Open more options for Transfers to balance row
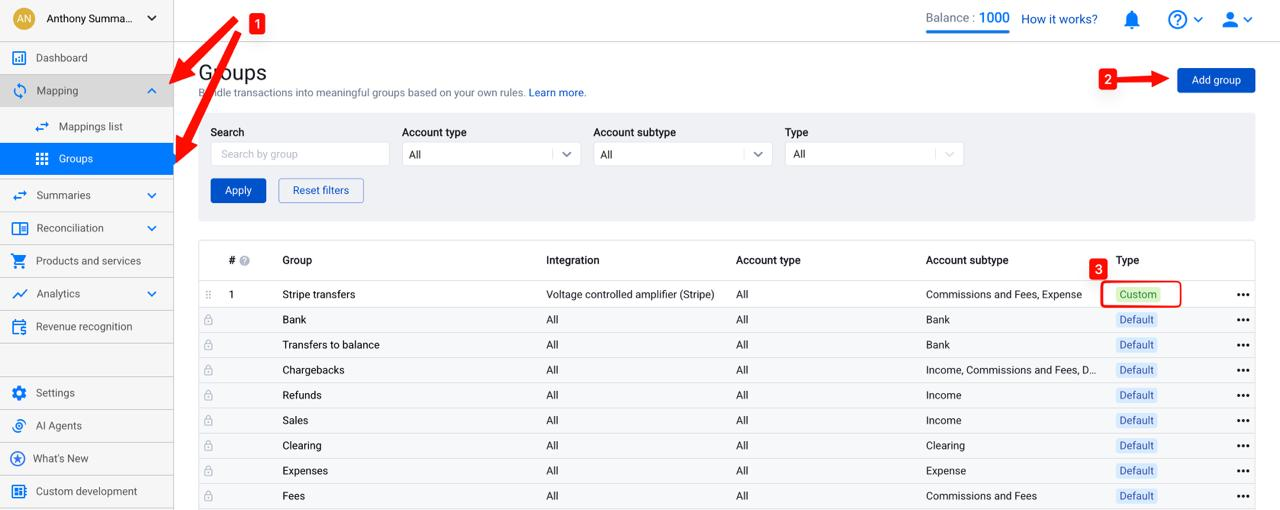 tap(1243, 345)
